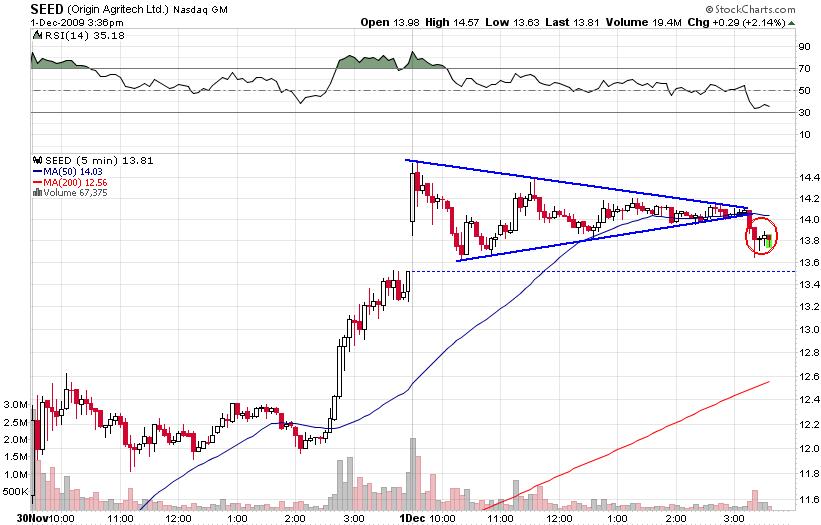
Task: Click the RSI 70 overbought level label
Action: (x=804, y=69)
